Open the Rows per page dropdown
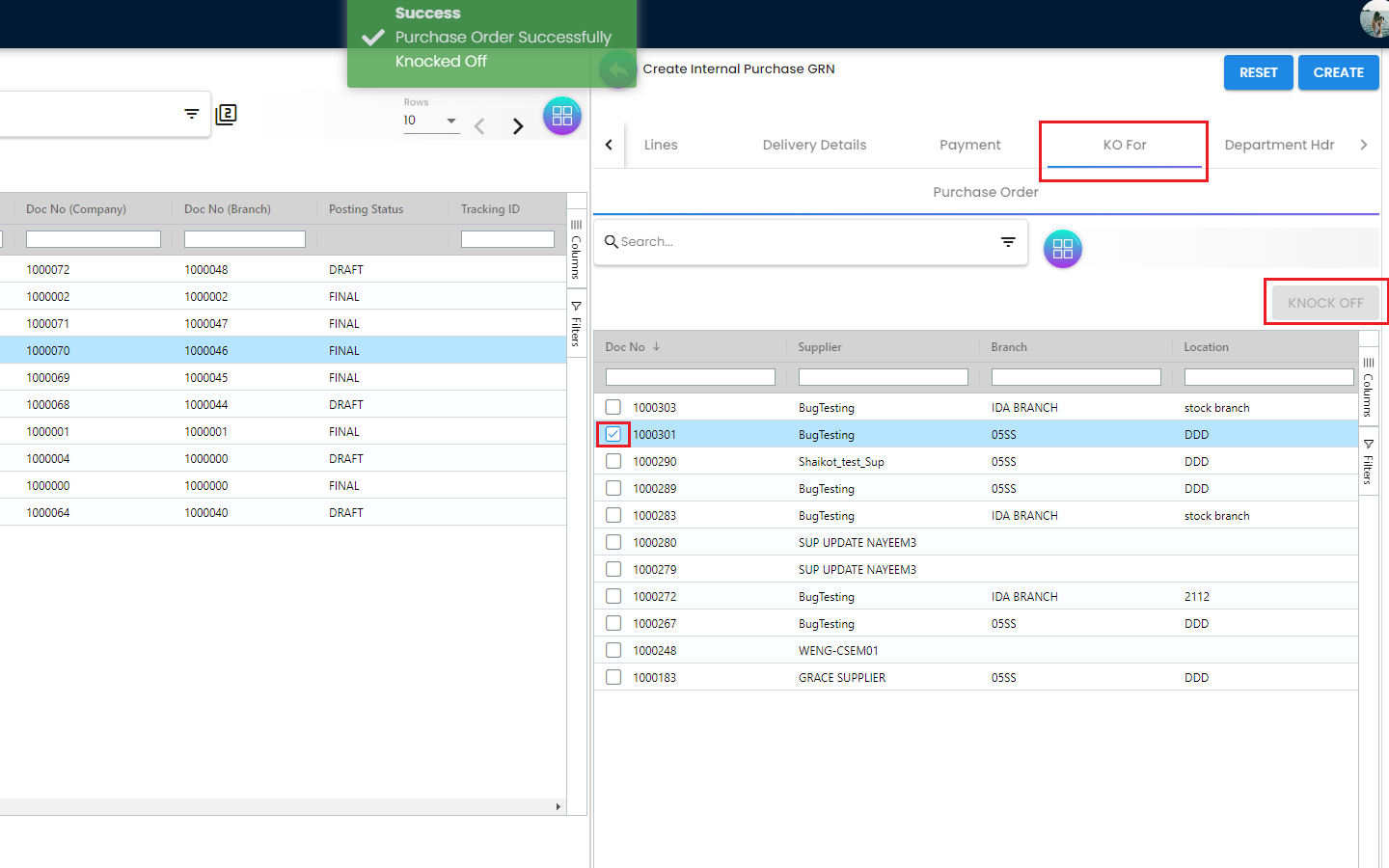 point(430,121)
